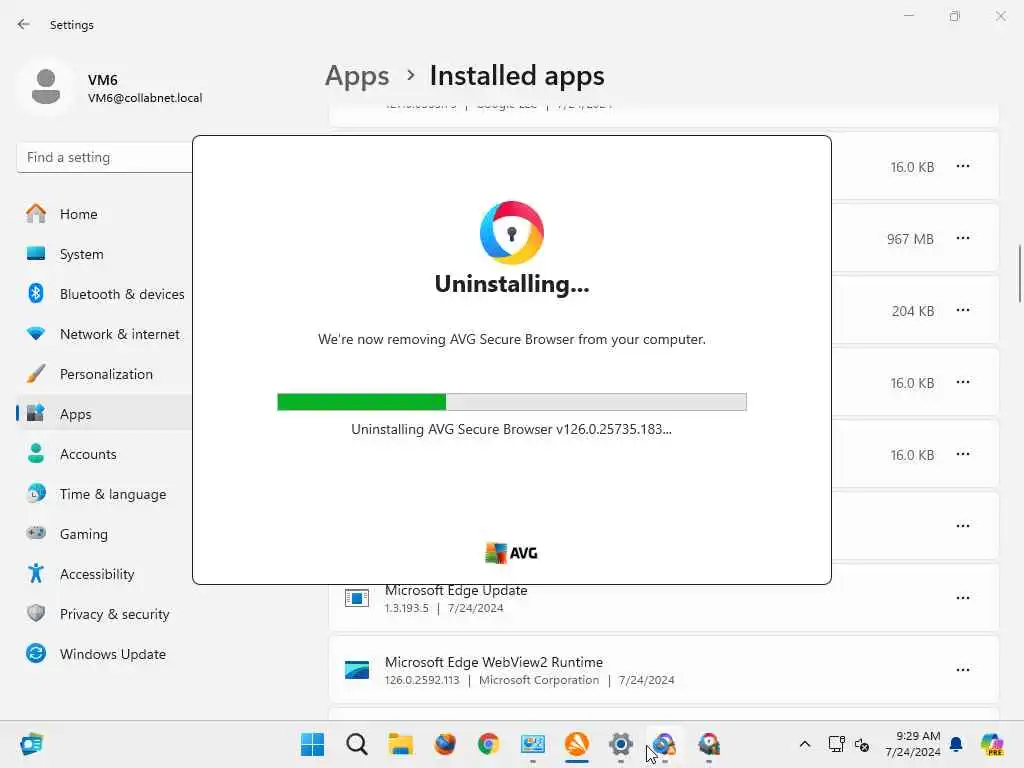
Task: Select Microsoft Edge Update app entry
Action: 664,598
